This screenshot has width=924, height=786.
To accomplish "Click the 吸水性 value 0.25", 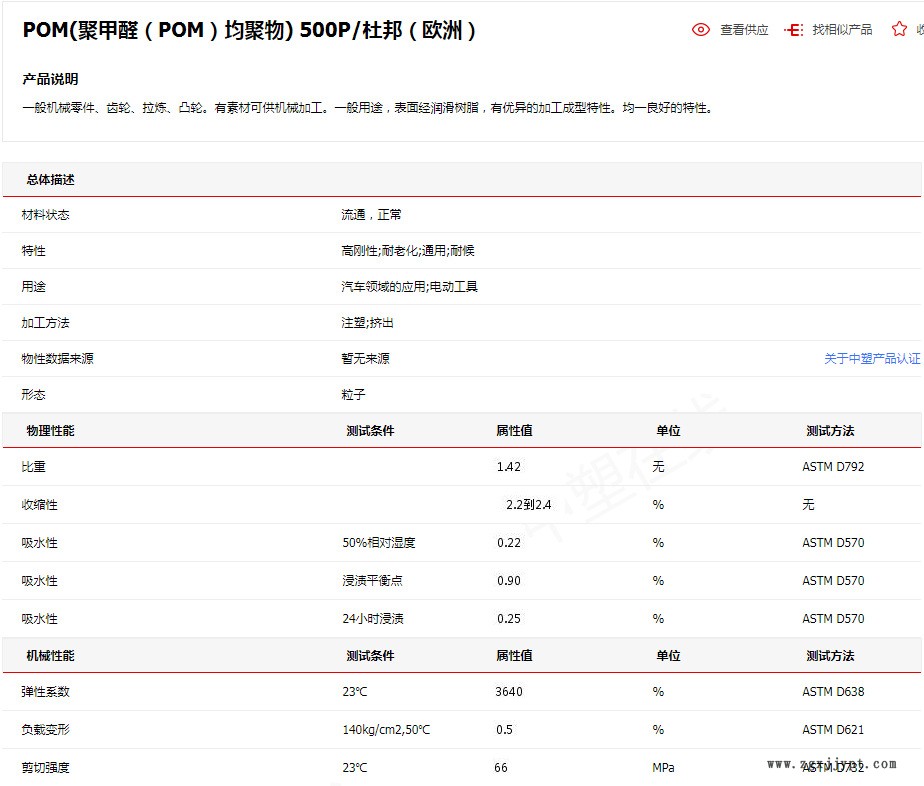I will click(x=509, y=619).
